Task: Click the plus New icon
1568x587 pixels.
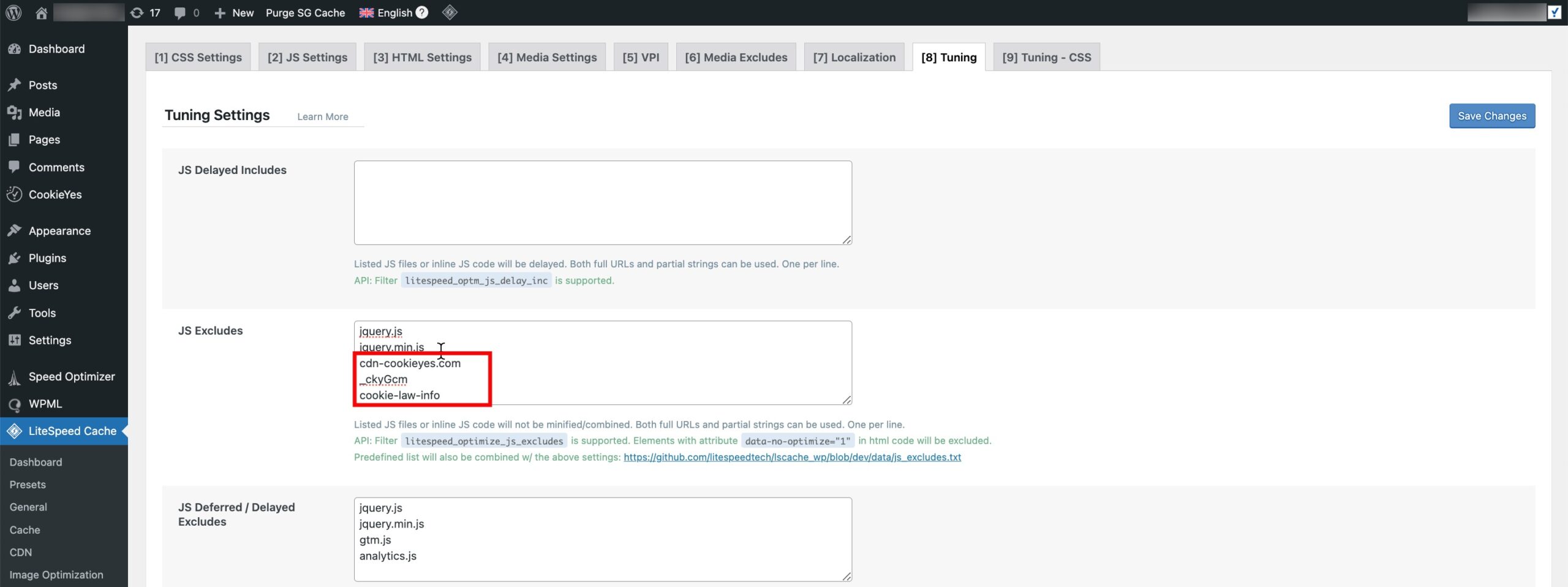Action: pyautogui.click(x=220, y=13)
